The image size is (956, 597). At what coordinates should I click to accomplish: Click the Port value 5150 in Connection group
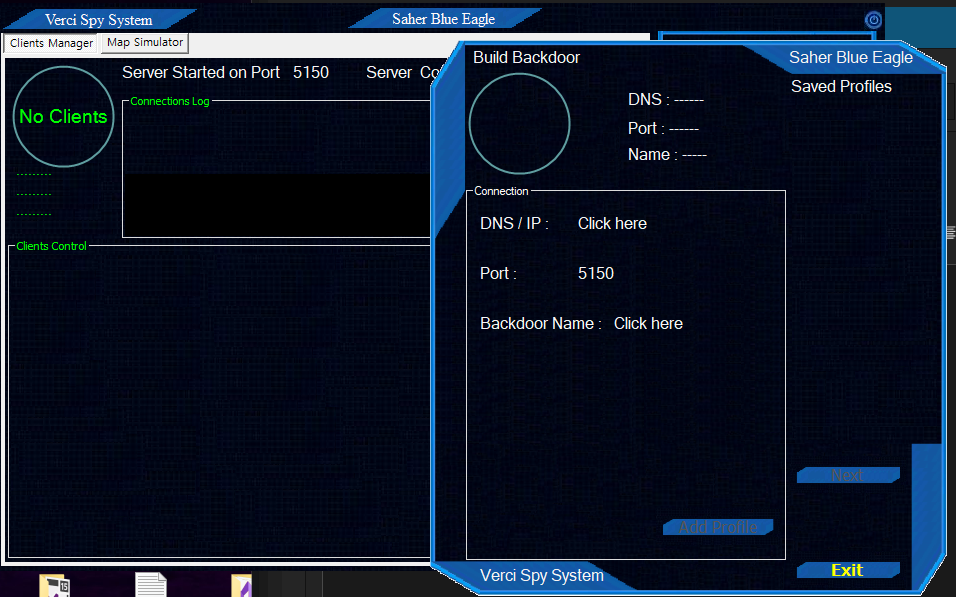pyautogui.click(x=596, y=273)
